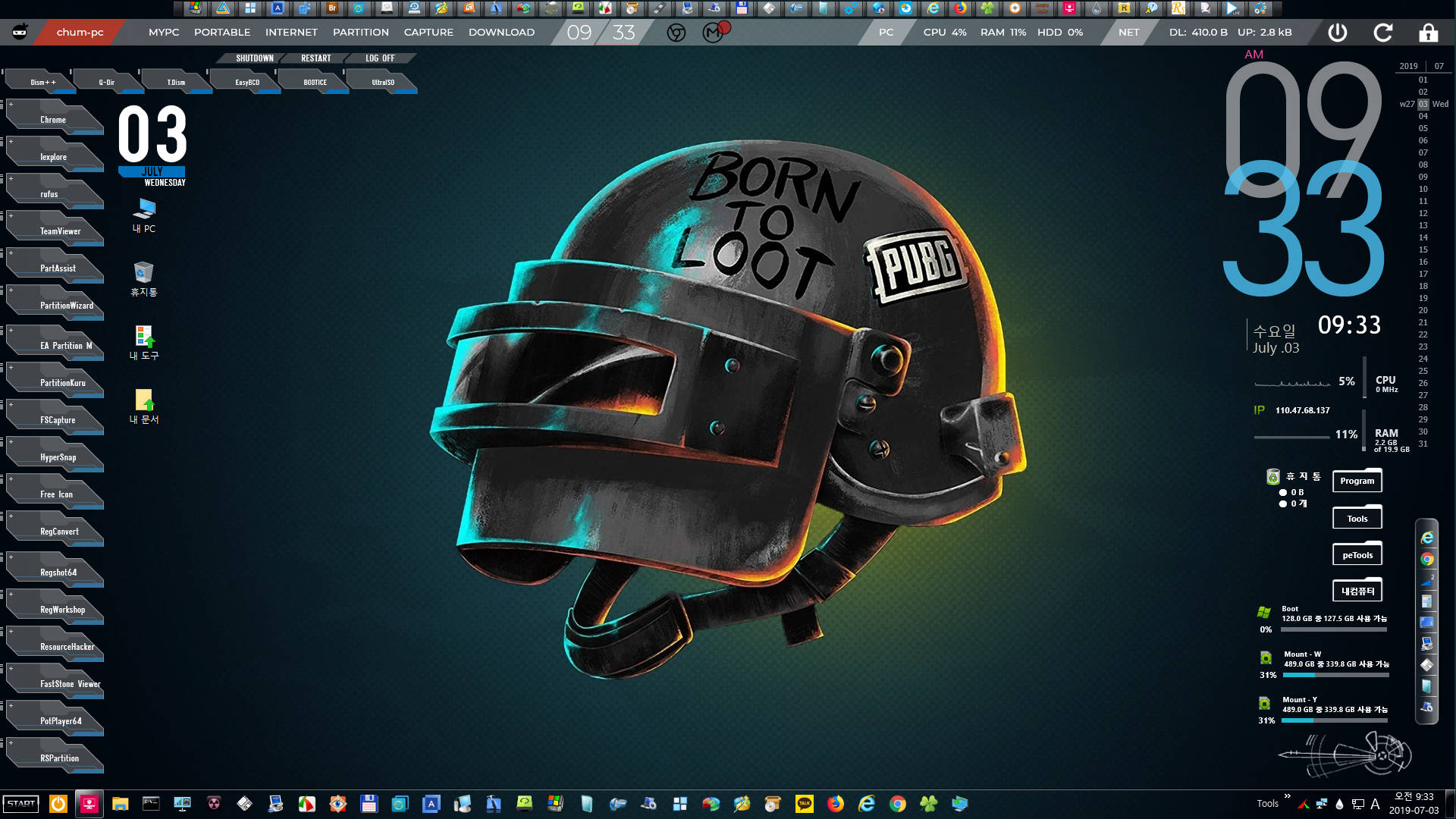Launch ResourceHacker
This screenshot has width=1456, height=819.
point(55,645)
